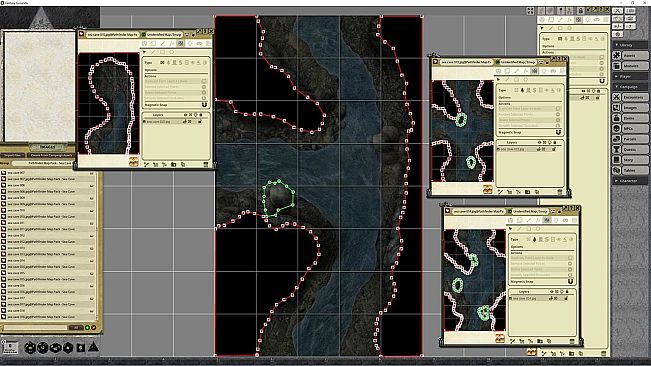Click the fullscreen arrows icon above the large map
Image resolution: width=651 pixels, height=366 pixels.
531,11
